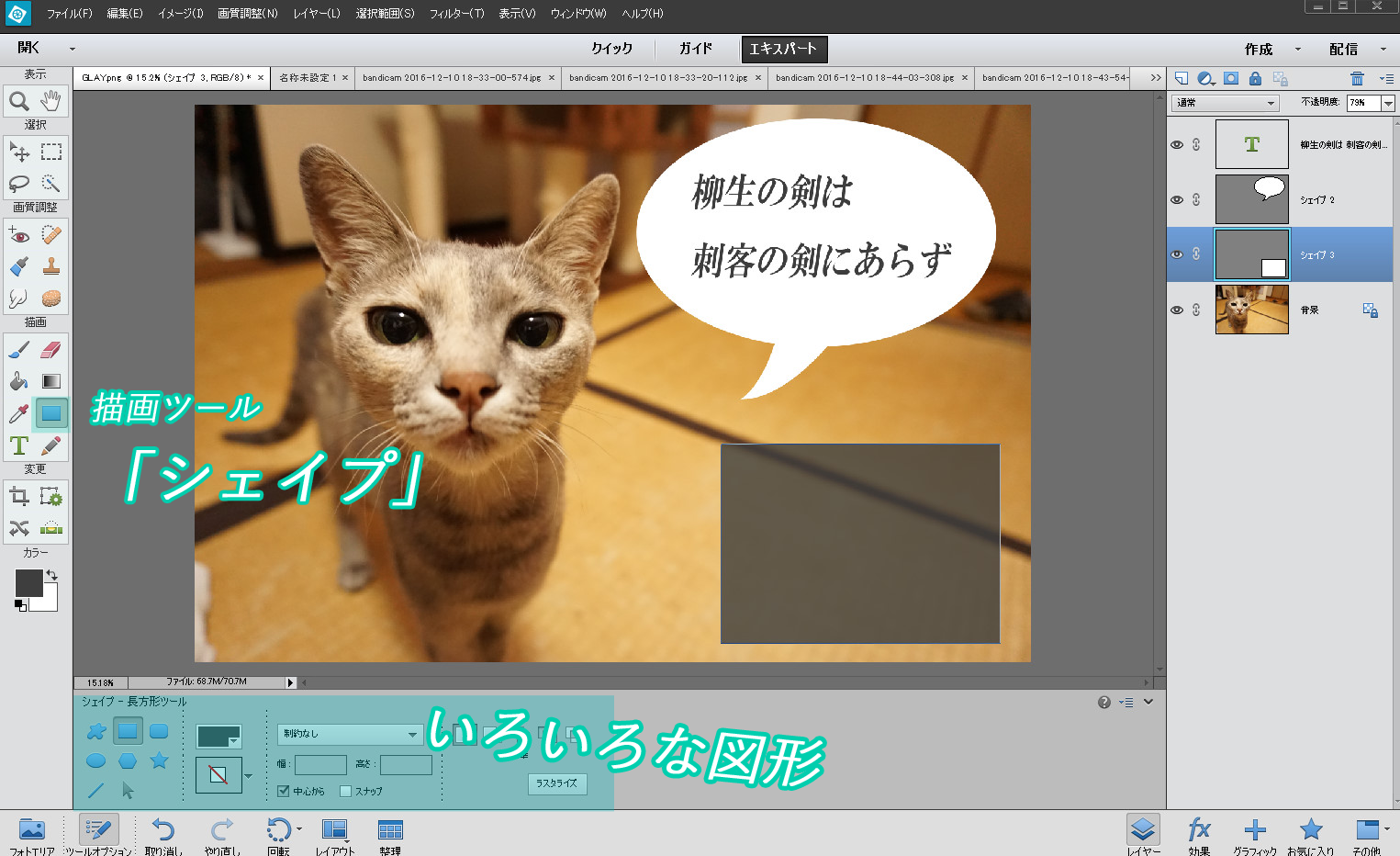1400x856 pixels.
Task: Choose the Star shape option
Action: [159, 760]
